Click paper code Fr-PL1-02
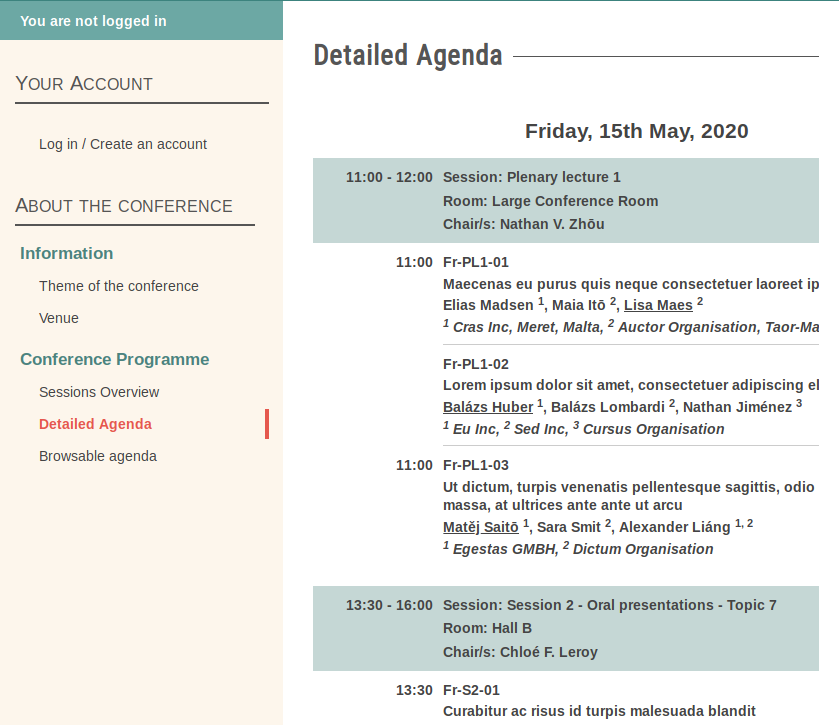Image resolution: width=839 pixels, height=725 pixels. point(476,364)
